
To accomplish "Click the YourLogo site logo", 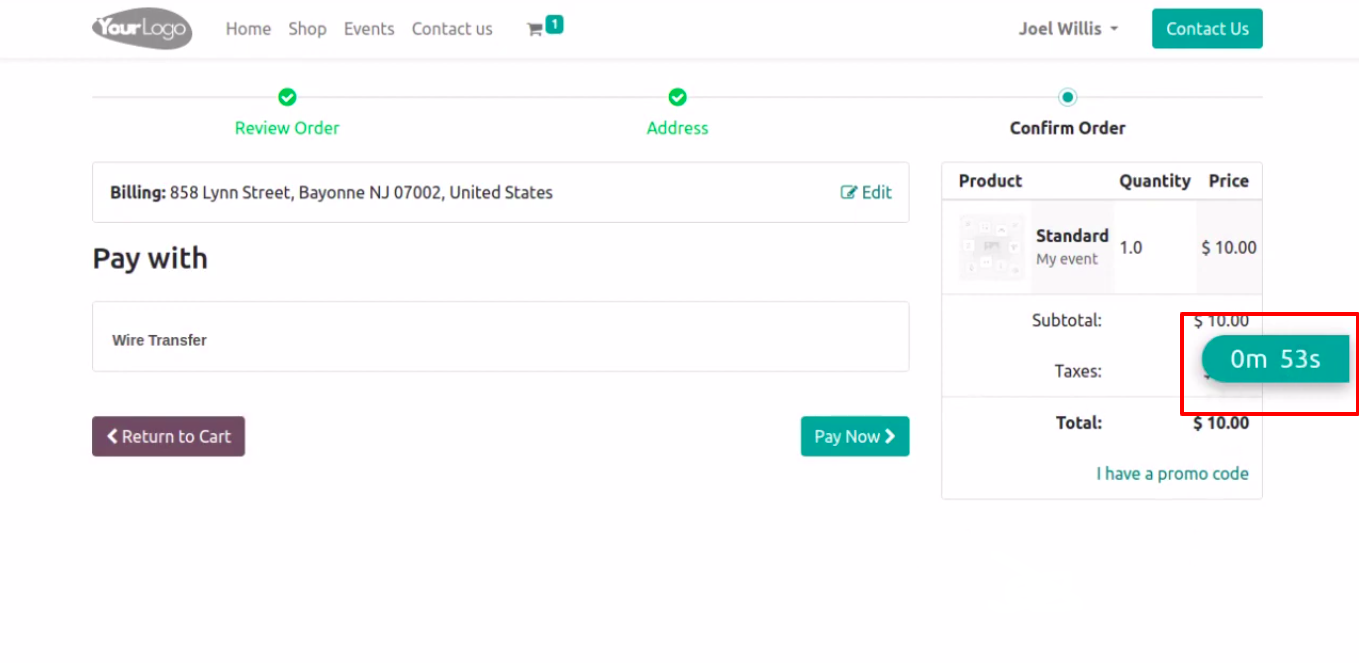I will [x=142, y=28].
